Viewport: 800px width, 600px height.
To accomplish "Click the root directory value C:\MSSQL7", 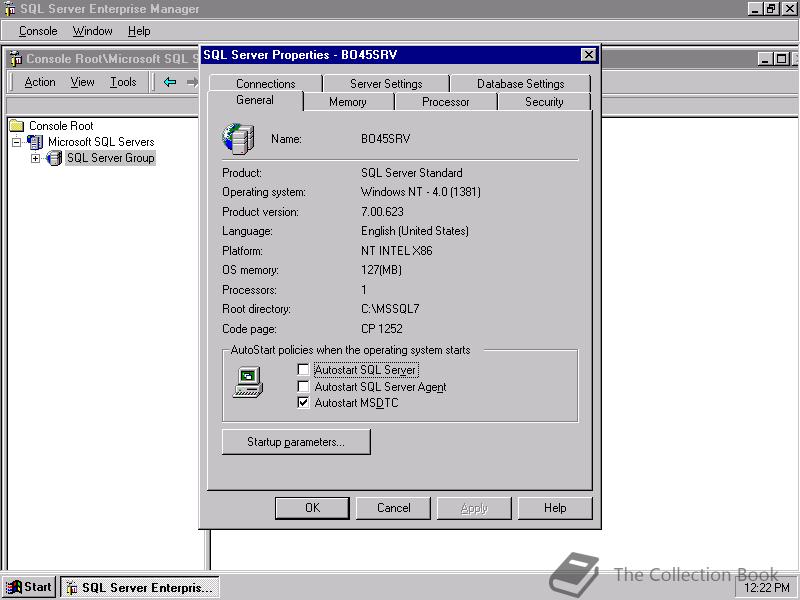I will [x=390, y=309].
